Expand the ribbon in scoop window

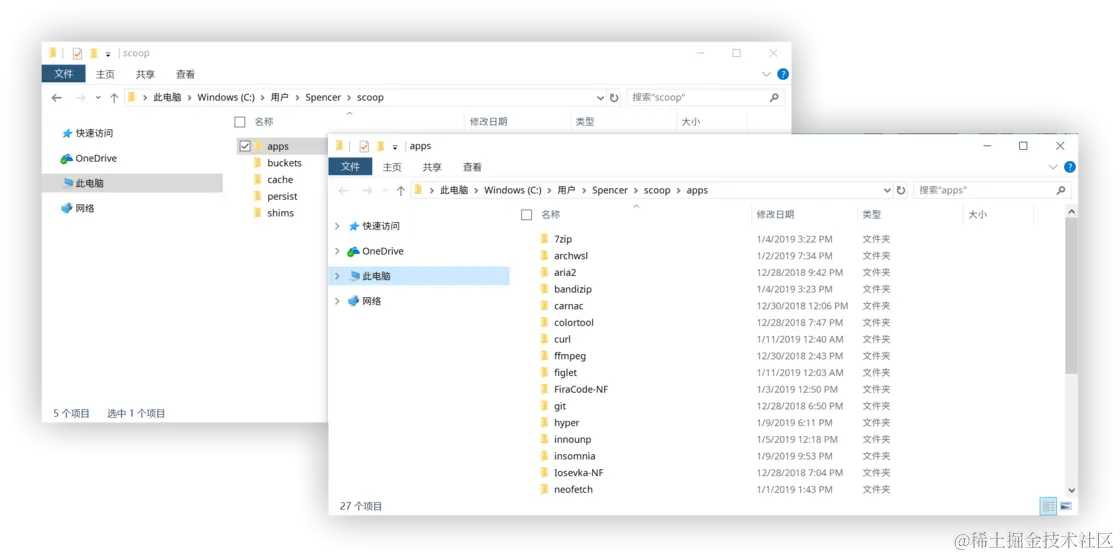766,74
